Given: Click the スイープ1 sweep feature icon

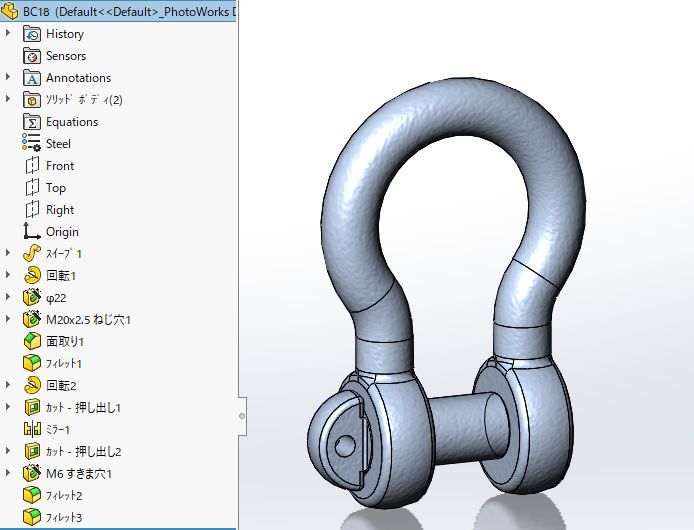Looking at the screenshot, I should [x=32, y=254].
